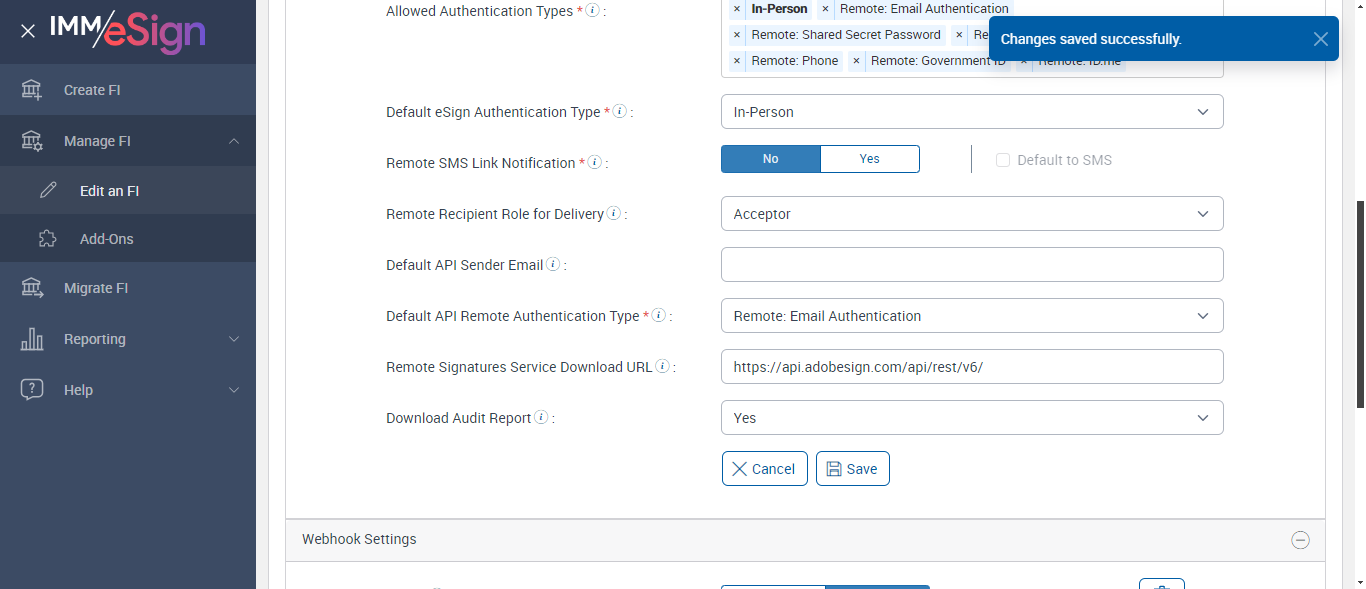Collapse the Webhook Settings section

tap(1300, 540)
